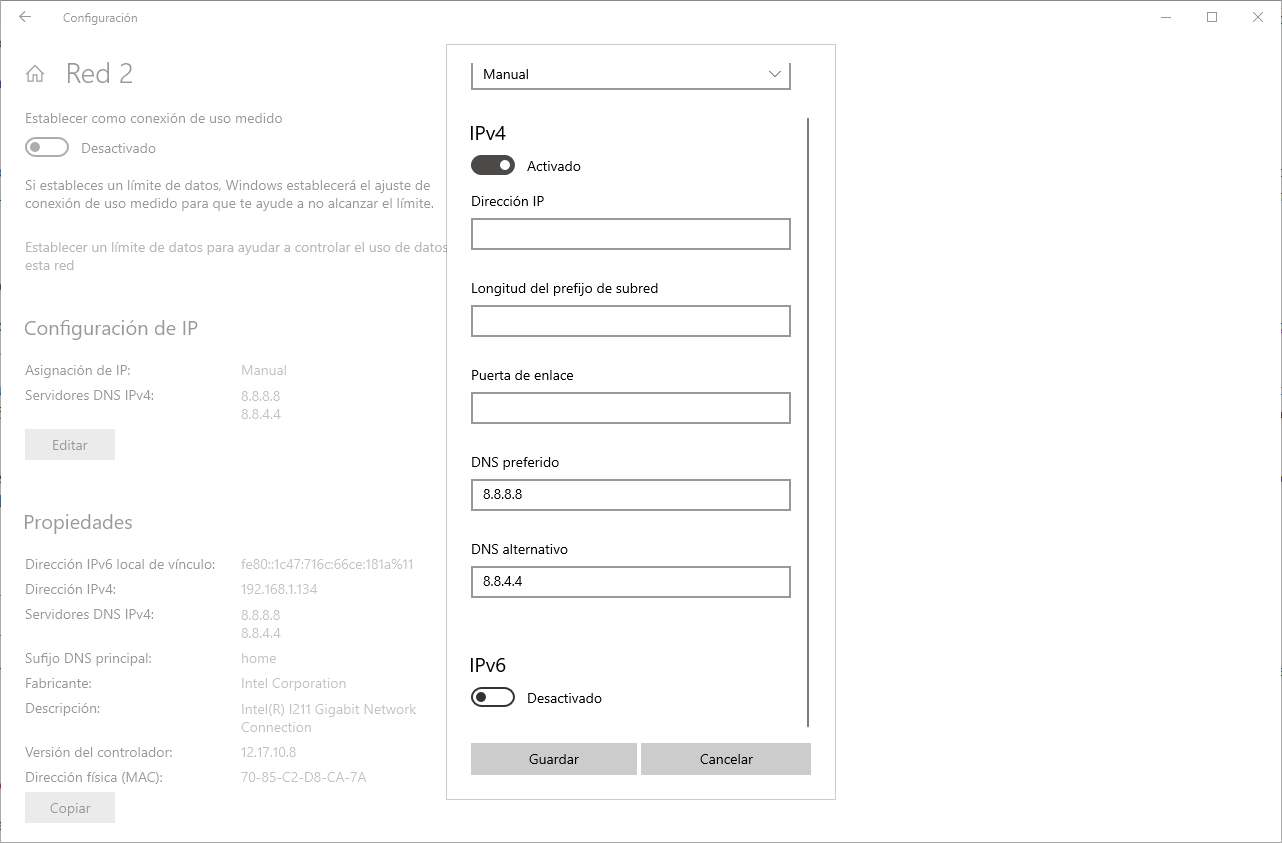
Task: Click the Dirección IP text field
Action: pyautogui.click(x=630, y=234)
